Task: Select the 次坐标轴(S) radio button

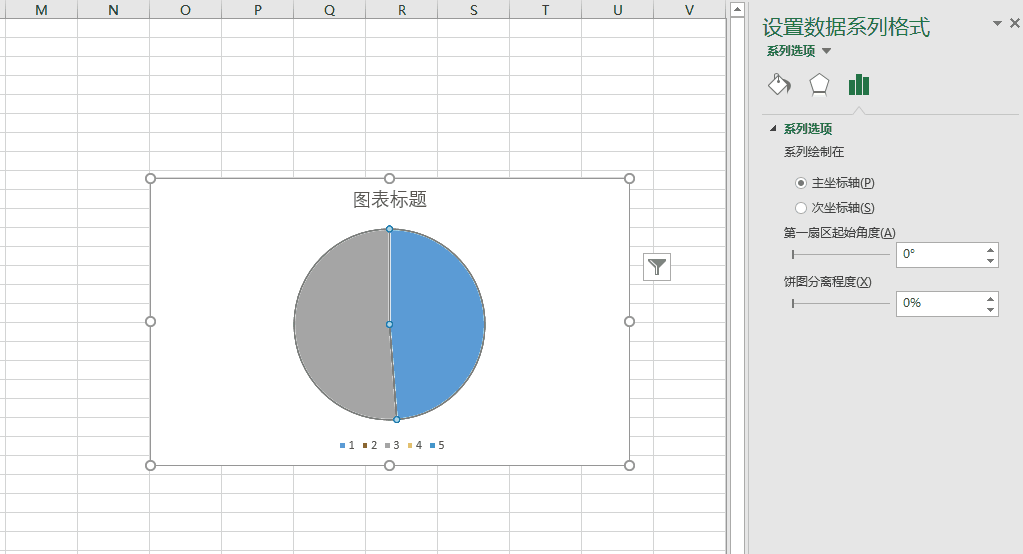Action: point(801,208)
